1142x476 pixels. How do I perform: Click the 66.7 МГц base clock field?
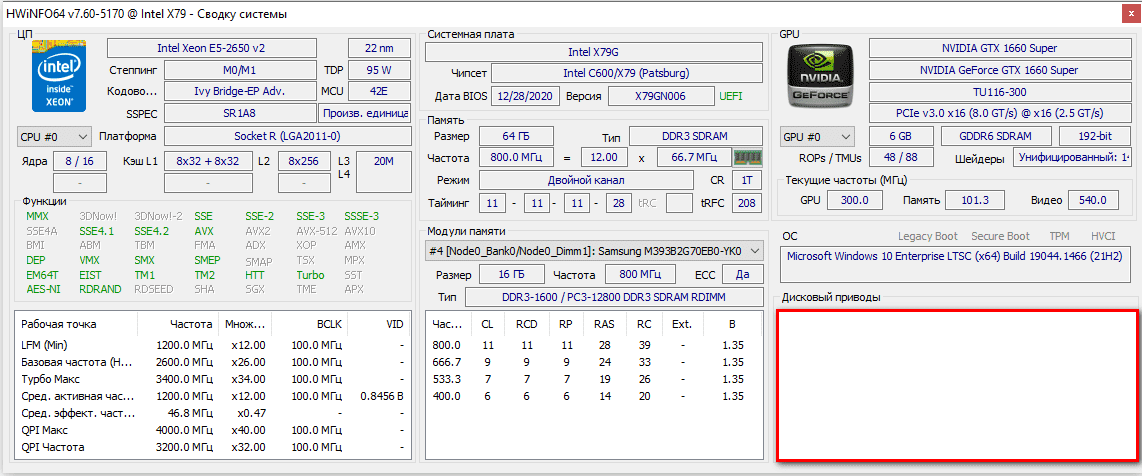pos(693,157)
